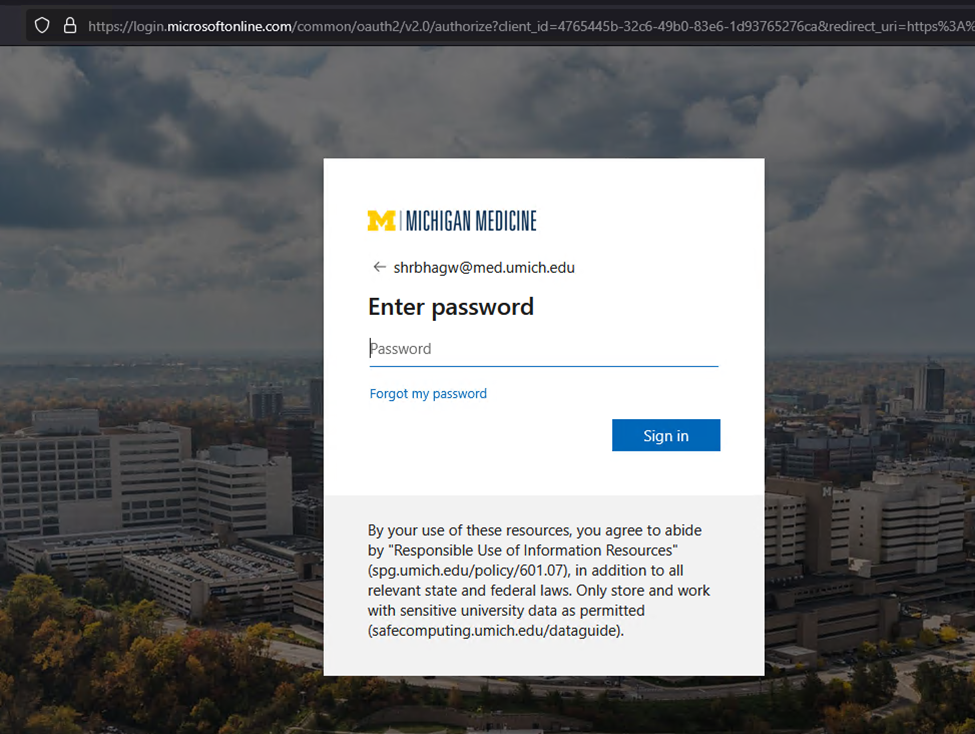Click the yellow block M logo
The image size is (975, 734).
[x=381, y=221]
